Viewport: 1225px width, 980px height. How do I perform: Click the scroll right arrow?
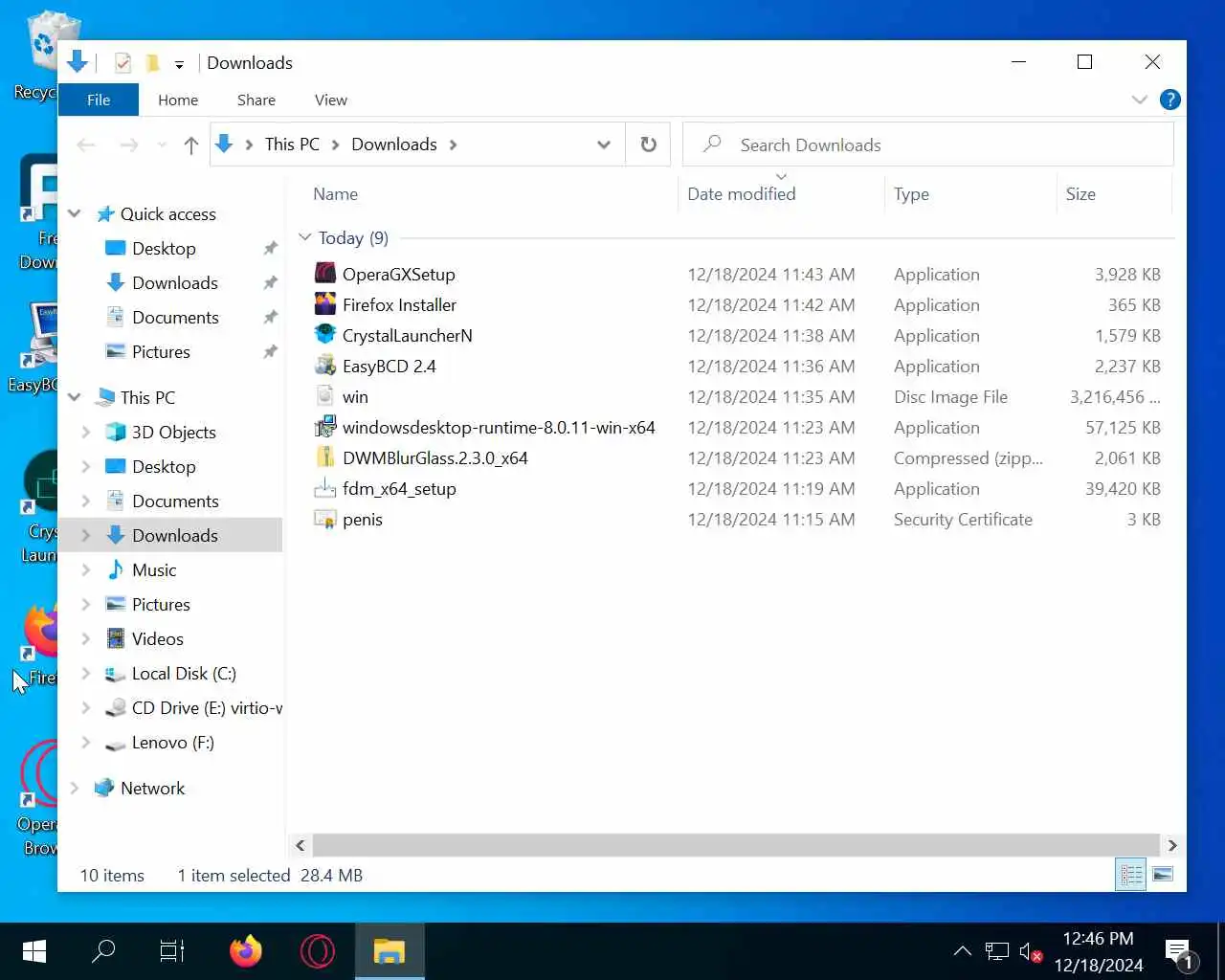point(1172,845)
